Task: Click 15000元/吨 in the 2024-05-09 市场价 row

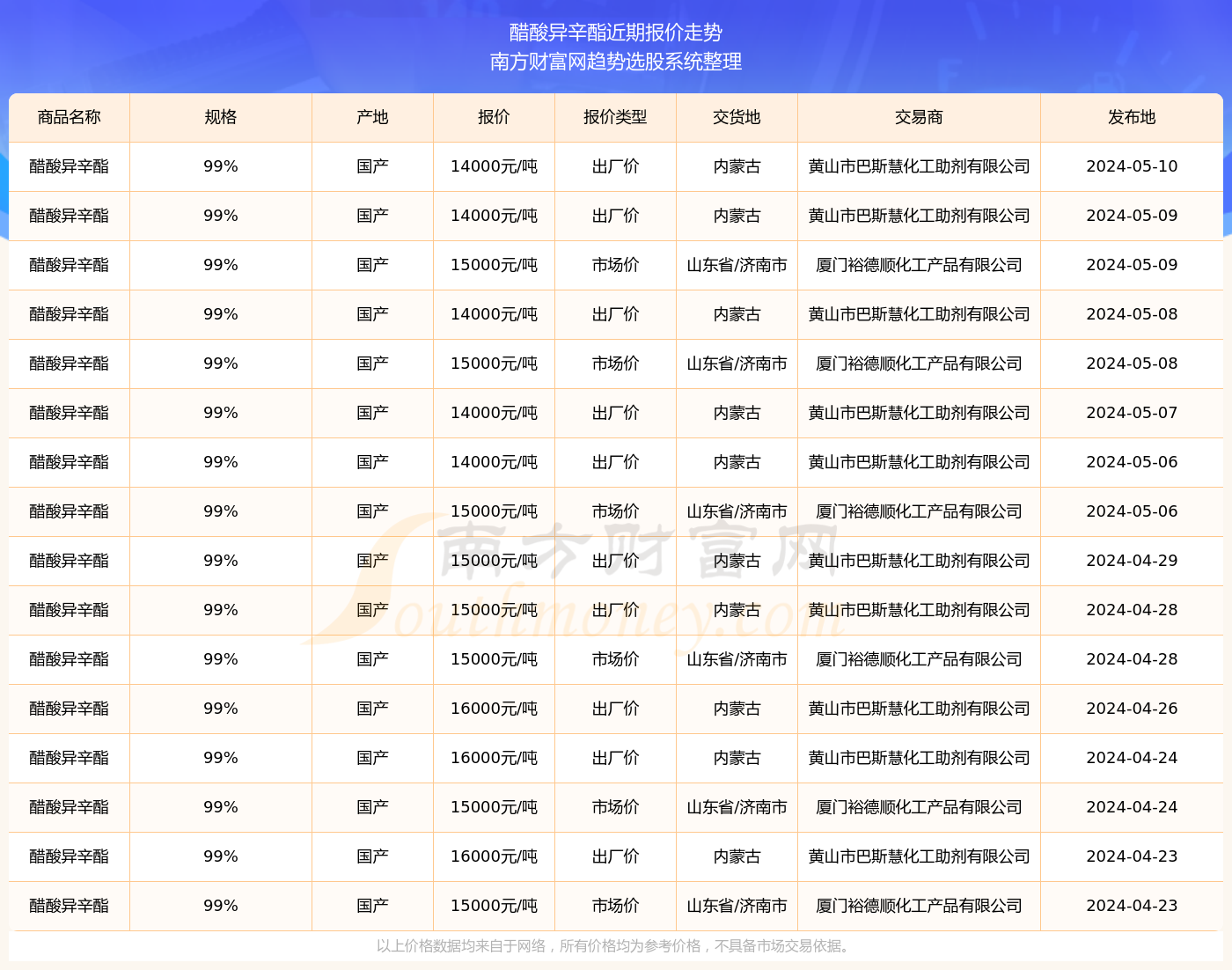Action: pyautogui.click(x=494, y=265)
